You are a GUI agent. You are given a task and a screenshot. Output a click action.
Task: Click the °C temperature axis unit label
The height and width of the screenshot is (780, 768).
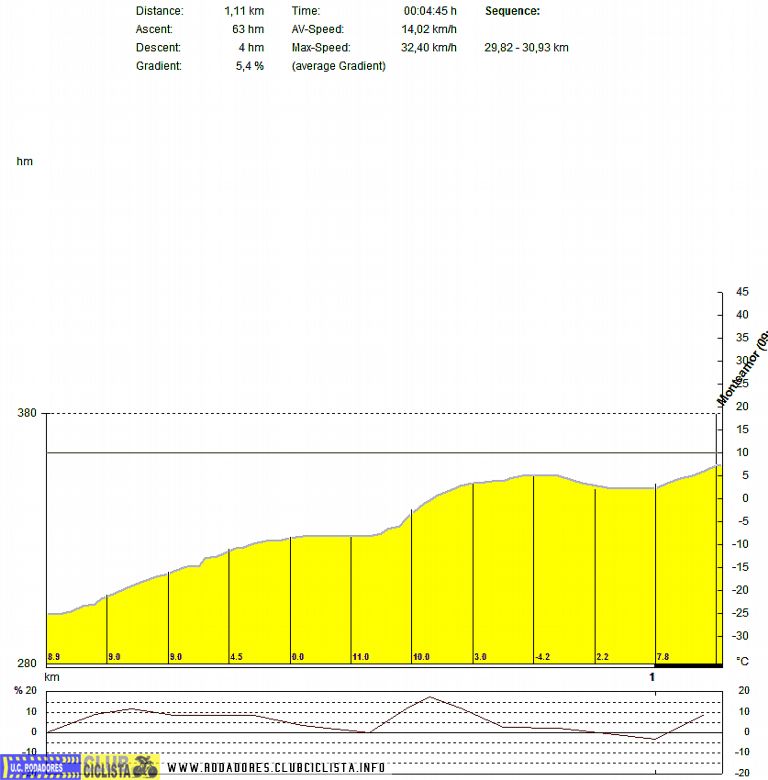point(742,661)
